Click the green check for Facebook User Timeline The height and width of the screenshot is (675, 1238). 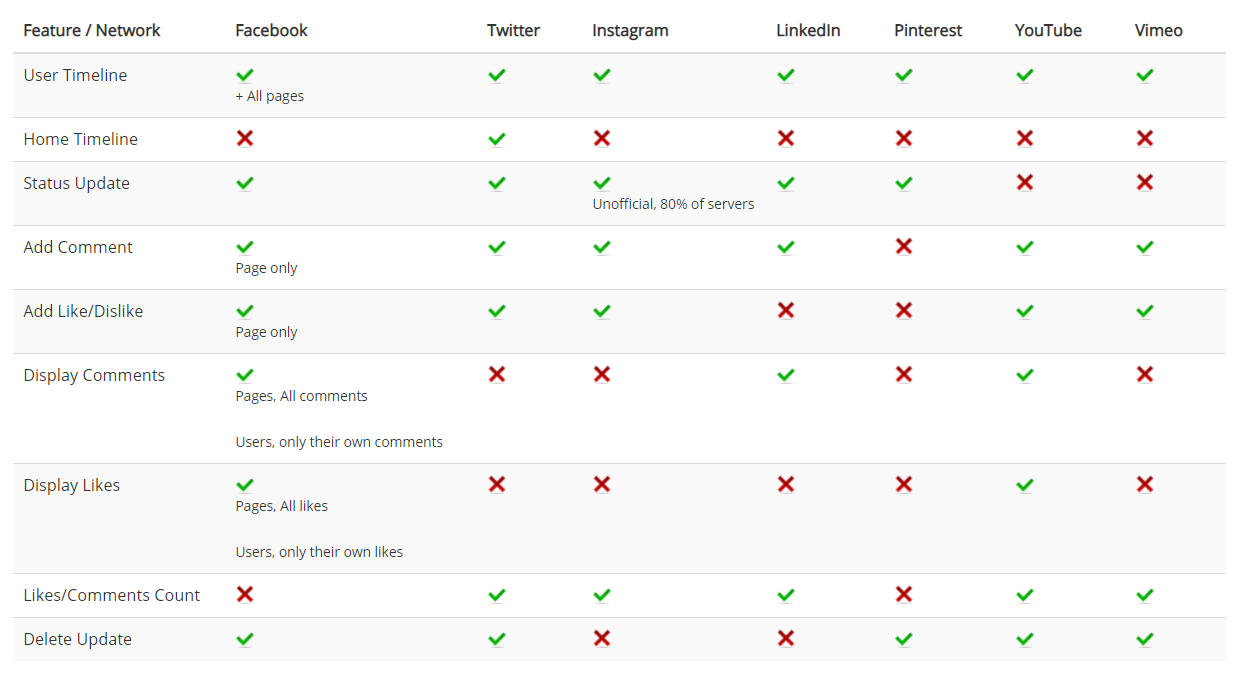[x=245, y=75]
